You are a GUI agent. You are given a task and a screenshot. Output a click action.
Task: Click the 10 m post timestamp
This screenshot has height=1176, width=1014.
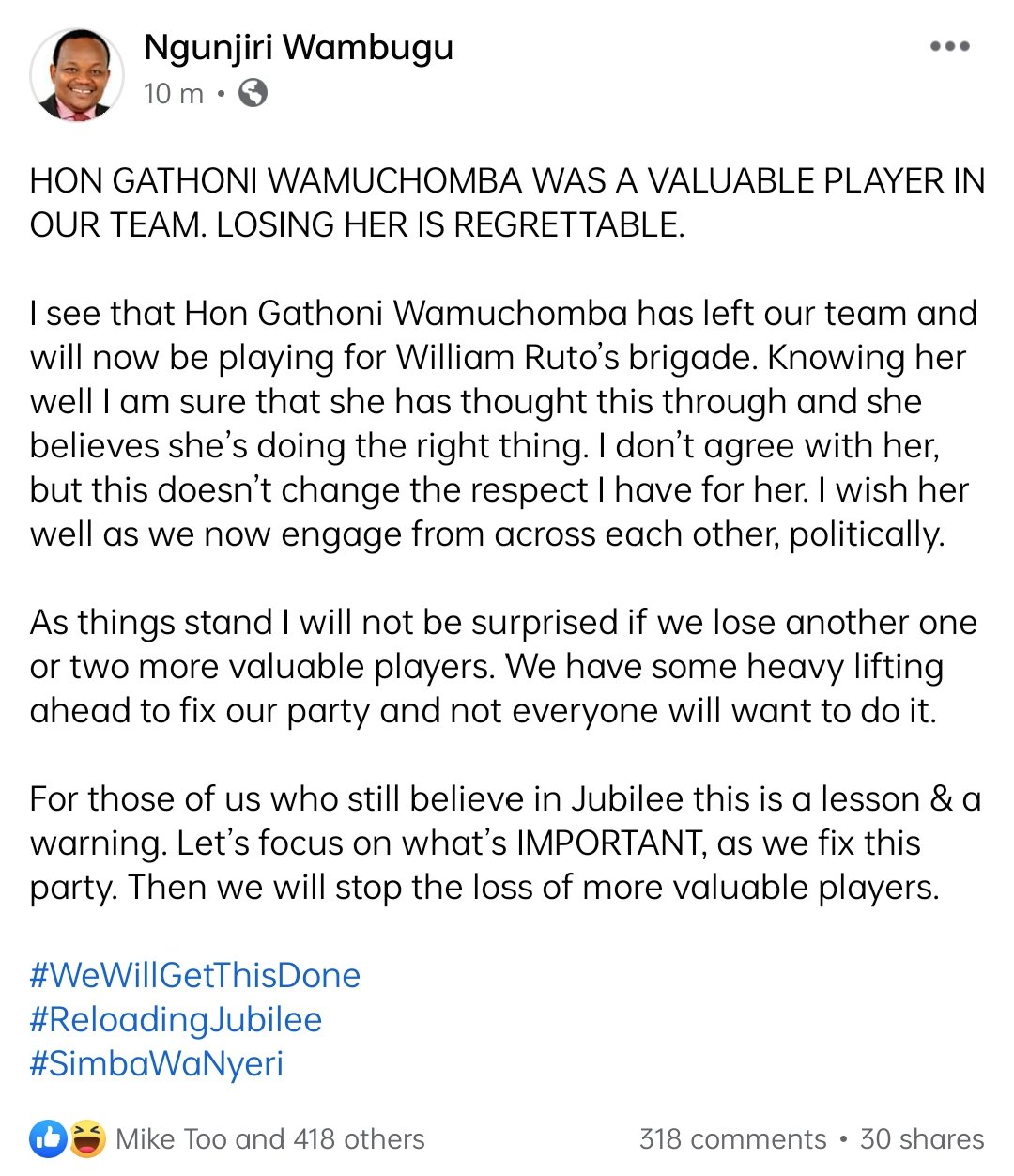(174, 93)
